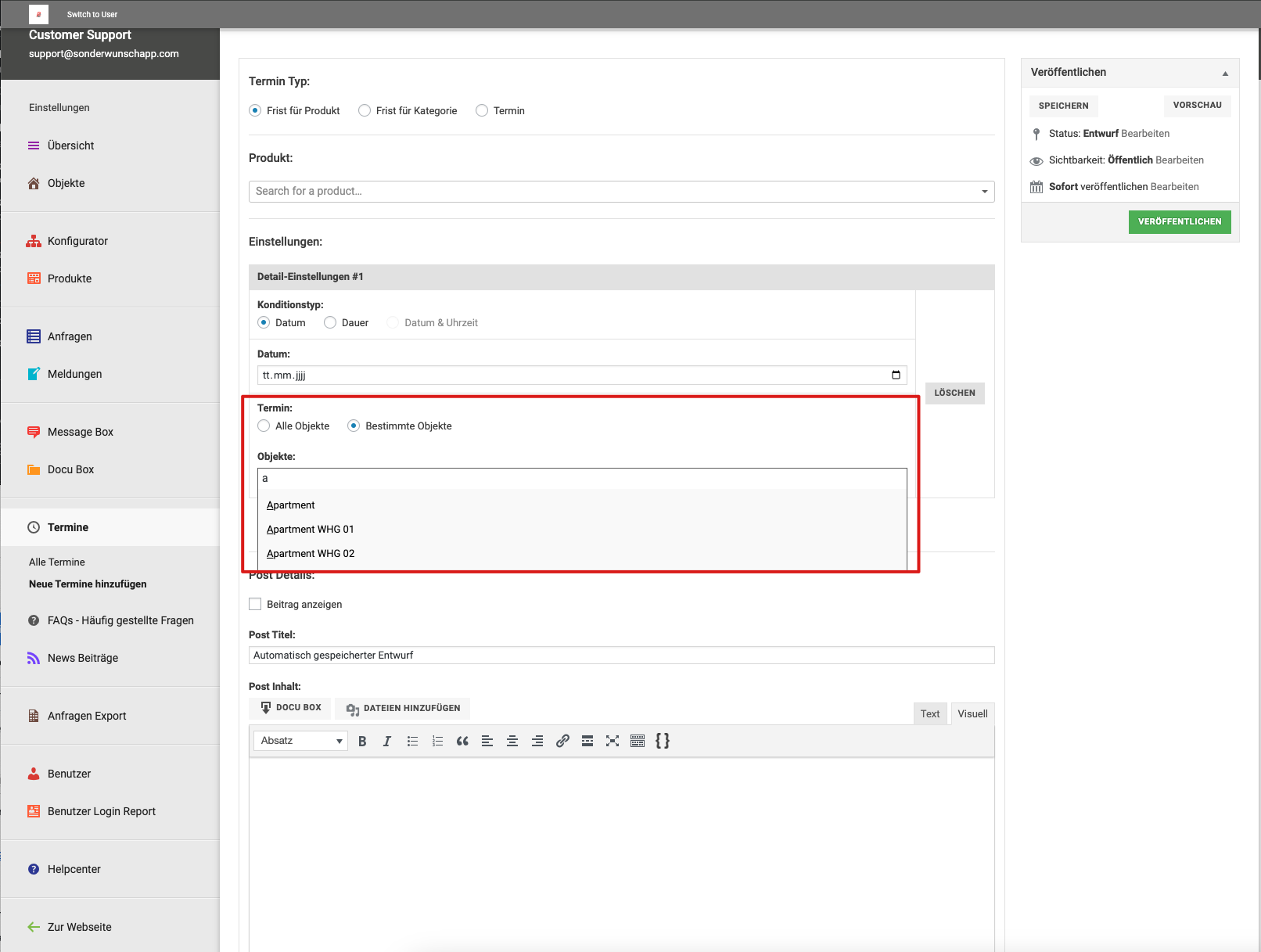The width and height of the screenshot is (1261, 952).
Task: Click the green Veröffentlichen button
Action: [x=1180, y=222]
